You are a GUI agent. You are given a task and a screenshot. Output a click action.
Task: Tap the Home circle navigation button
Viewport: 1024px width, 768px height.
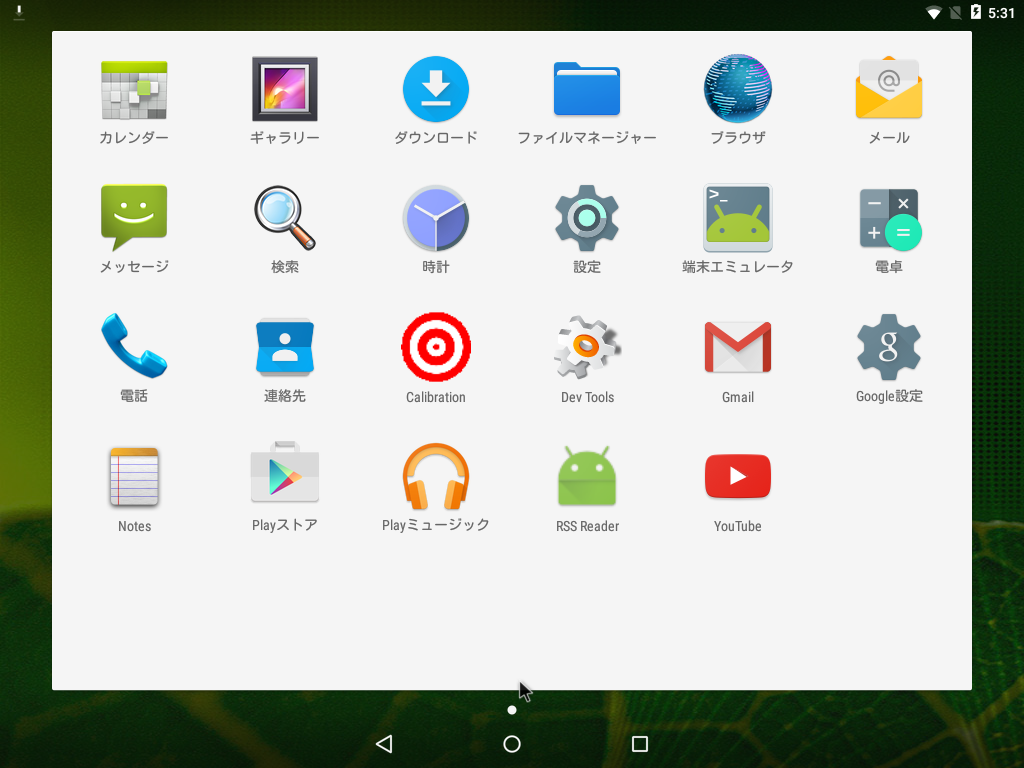pos(512,744)
